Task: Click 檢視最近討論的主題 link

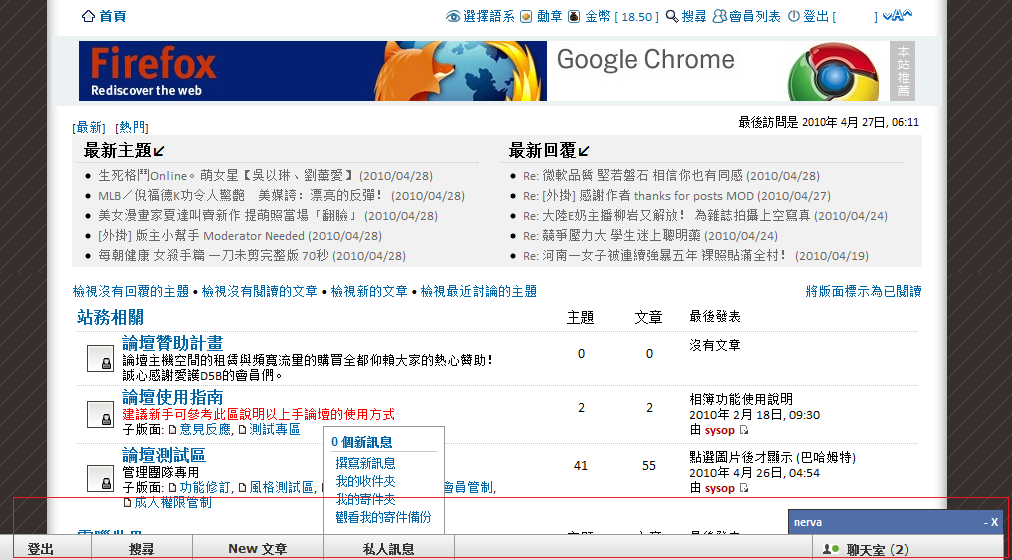Action: pyautogui.click(x=479, y=292)
